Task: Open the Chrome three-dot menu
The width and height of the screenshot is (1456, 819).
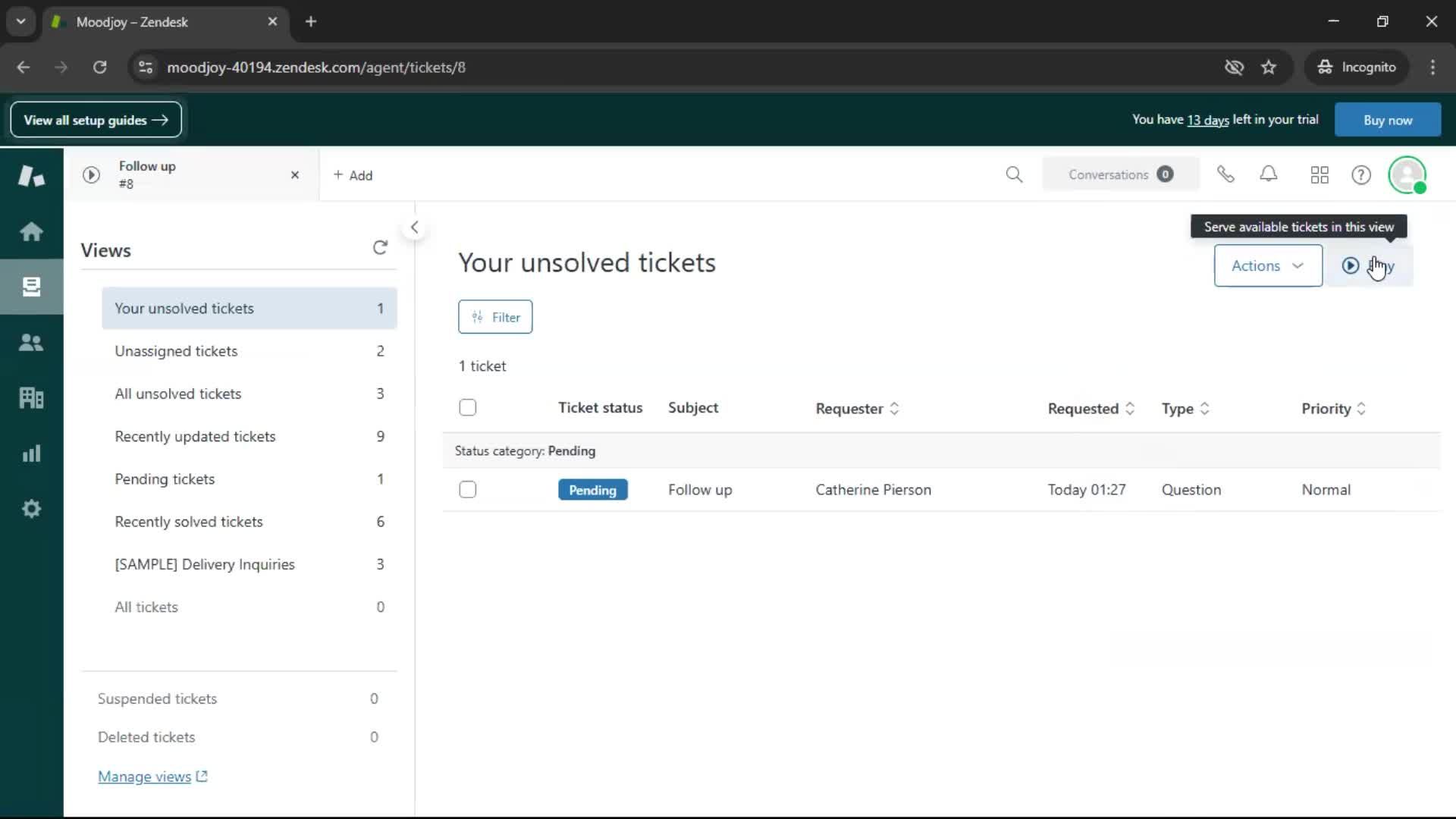Action: (x=1432, y=67)
